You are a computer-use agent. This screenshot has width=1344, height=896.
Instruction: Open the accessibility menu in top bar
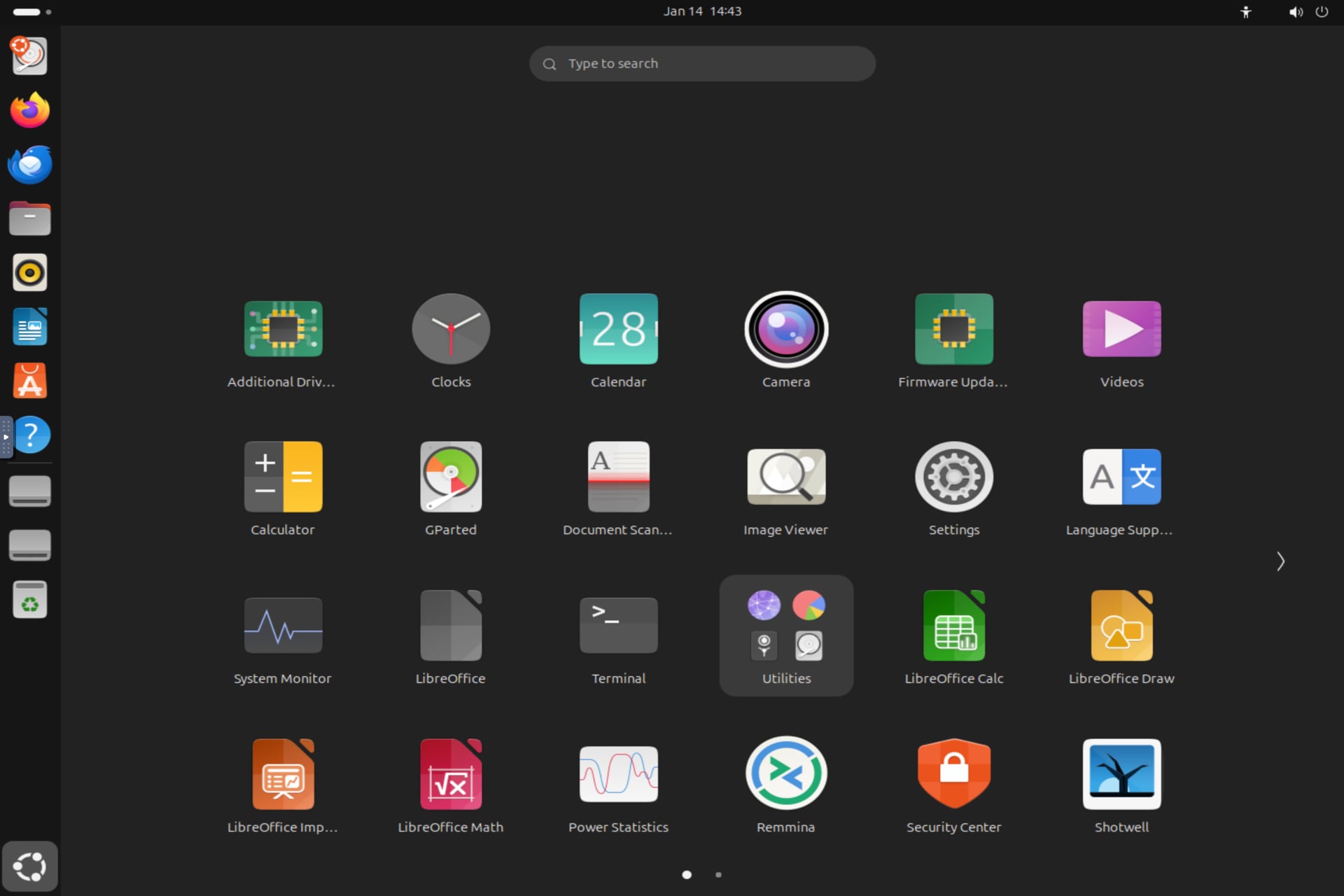pos(1246,12)
